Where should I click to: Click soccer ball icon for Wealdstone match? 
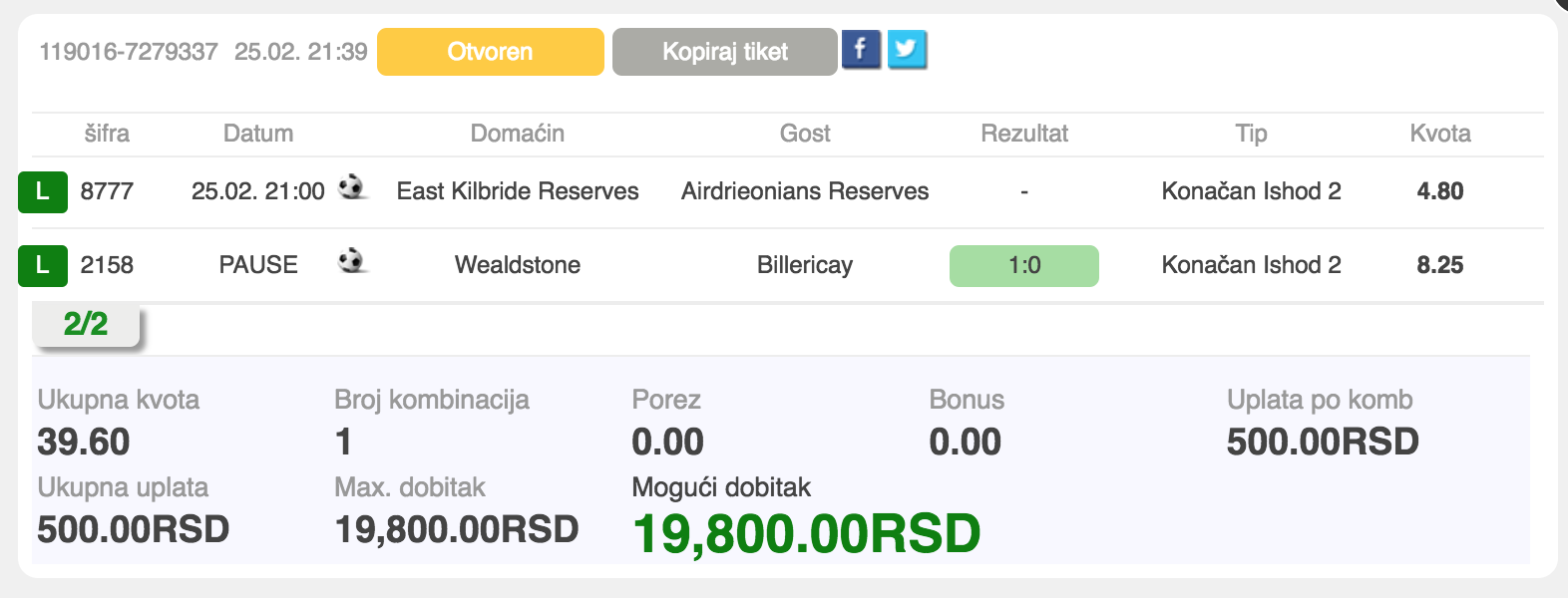coord(351,261)
